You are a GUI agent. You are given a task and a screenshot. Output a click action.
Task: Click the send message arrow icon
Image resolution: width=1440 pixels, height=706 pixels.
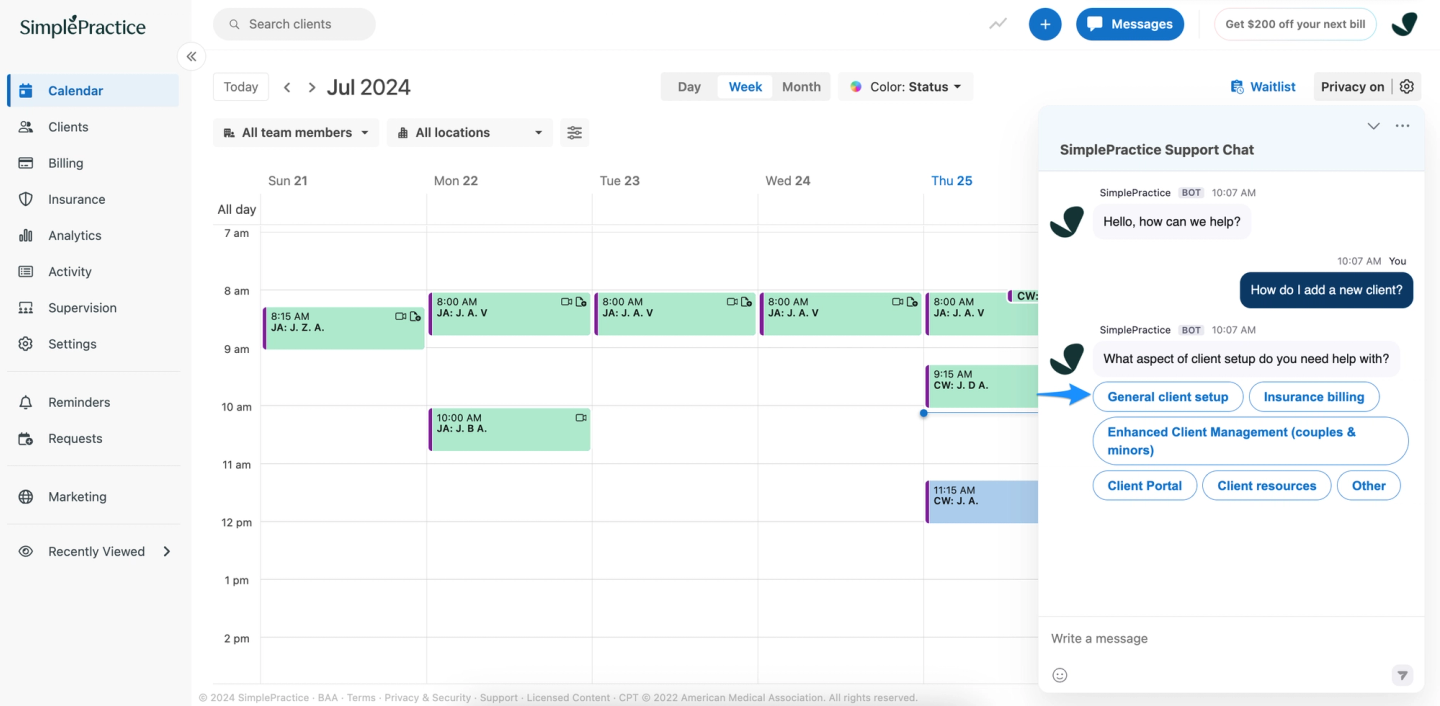coord(1402,675)
